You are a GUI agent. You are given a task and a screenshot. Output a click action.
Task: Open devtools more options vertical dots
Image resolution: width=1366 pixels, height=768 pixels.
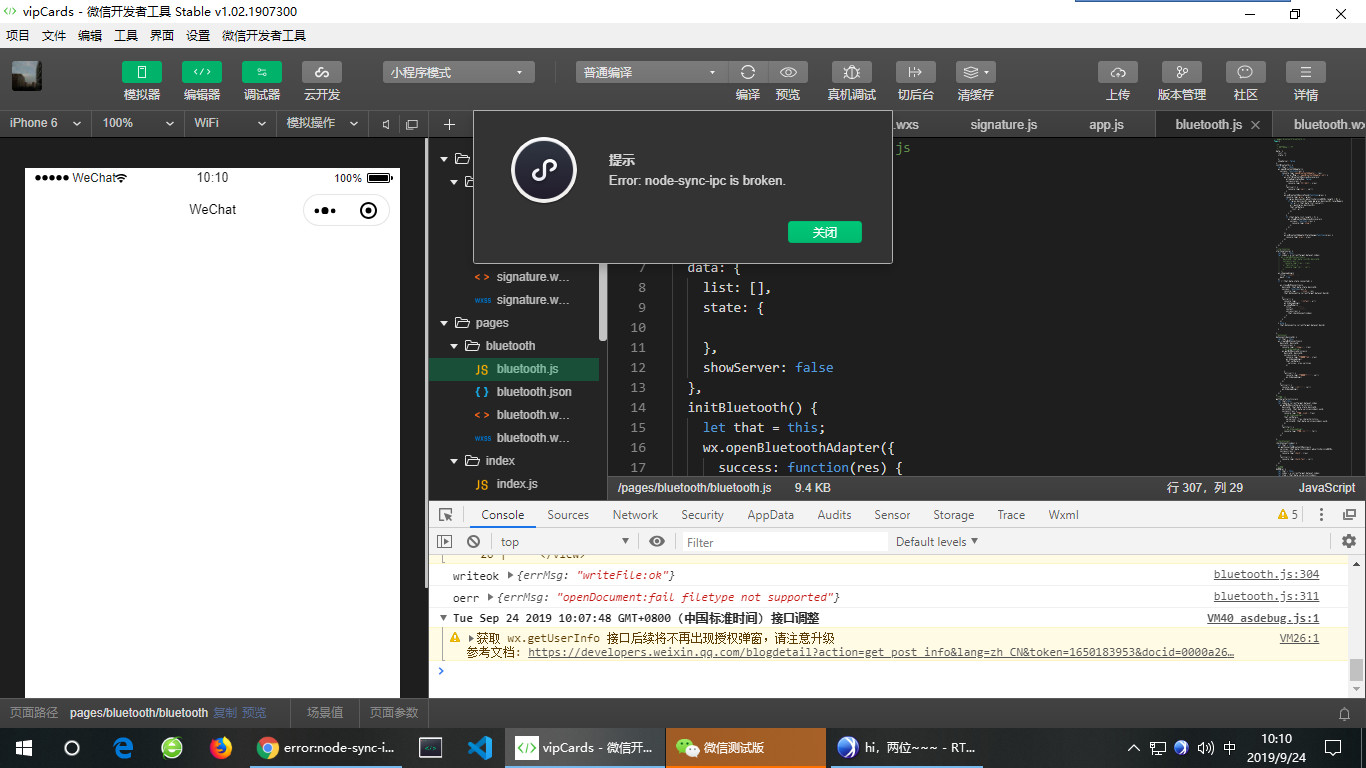point(1321,515)
